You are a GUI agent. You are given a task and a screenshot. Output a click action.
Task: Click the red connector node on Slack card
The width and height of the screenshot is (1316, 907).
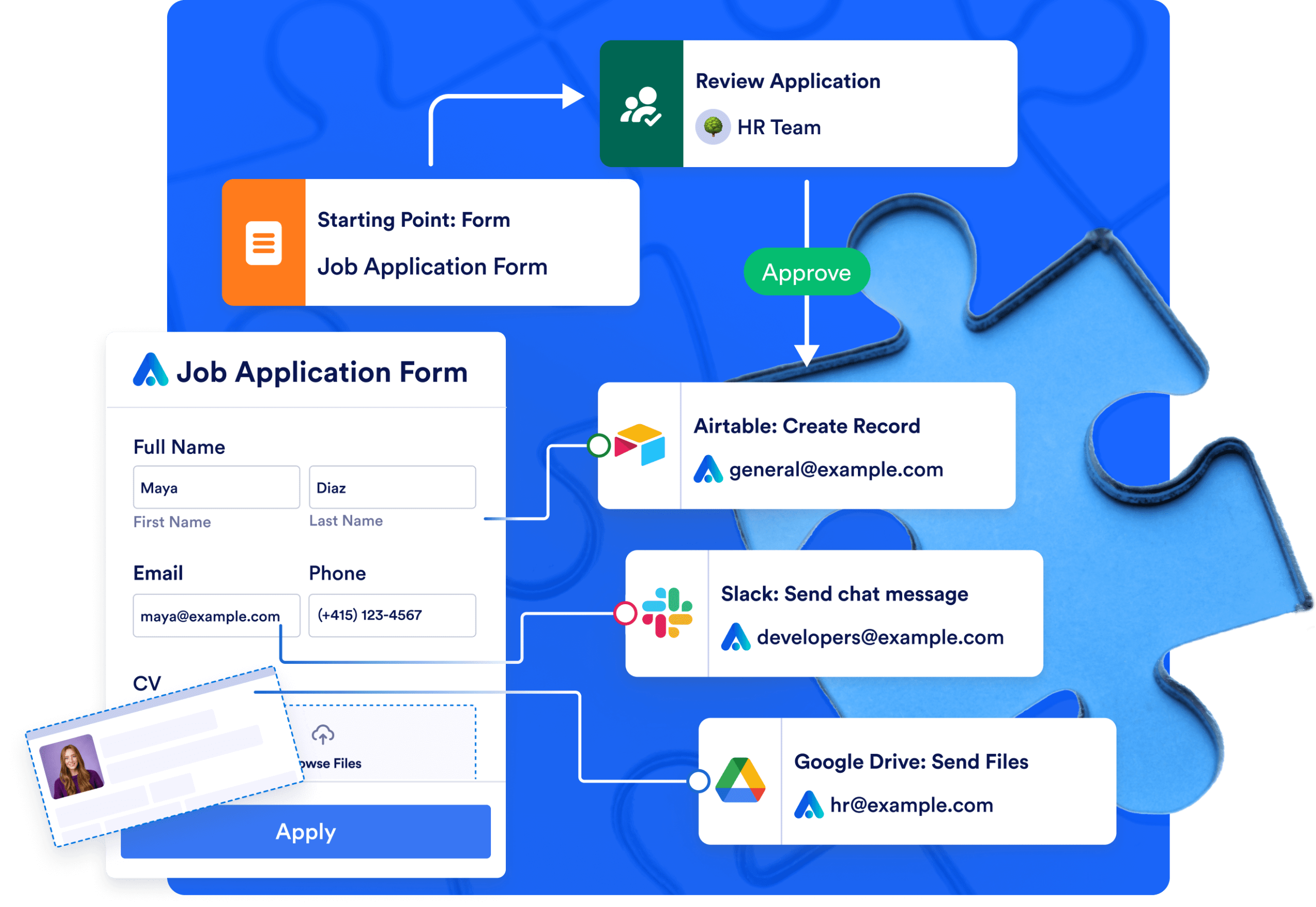(x=625, y=613)
